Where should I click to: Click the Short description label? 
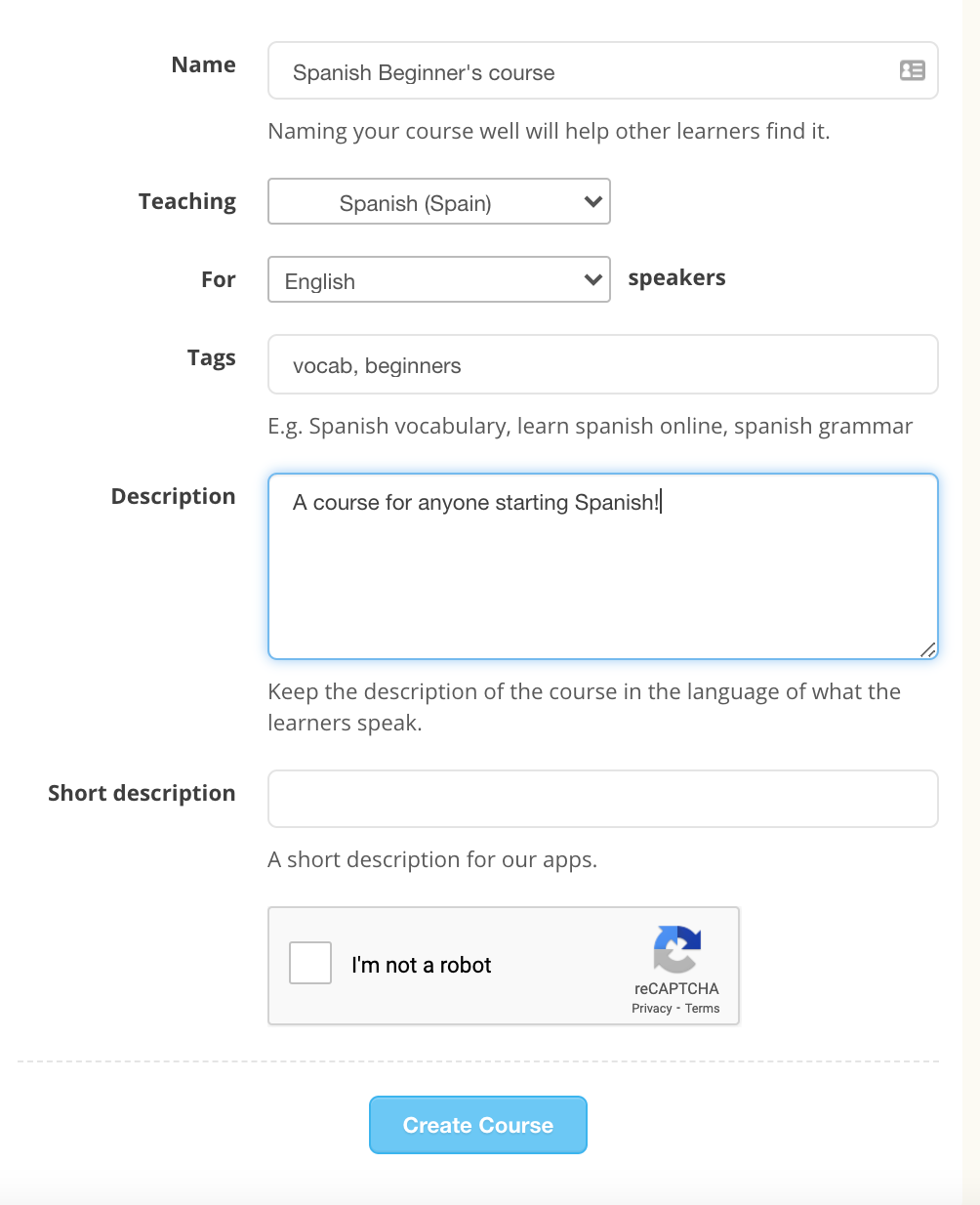(x=142, y=794)
